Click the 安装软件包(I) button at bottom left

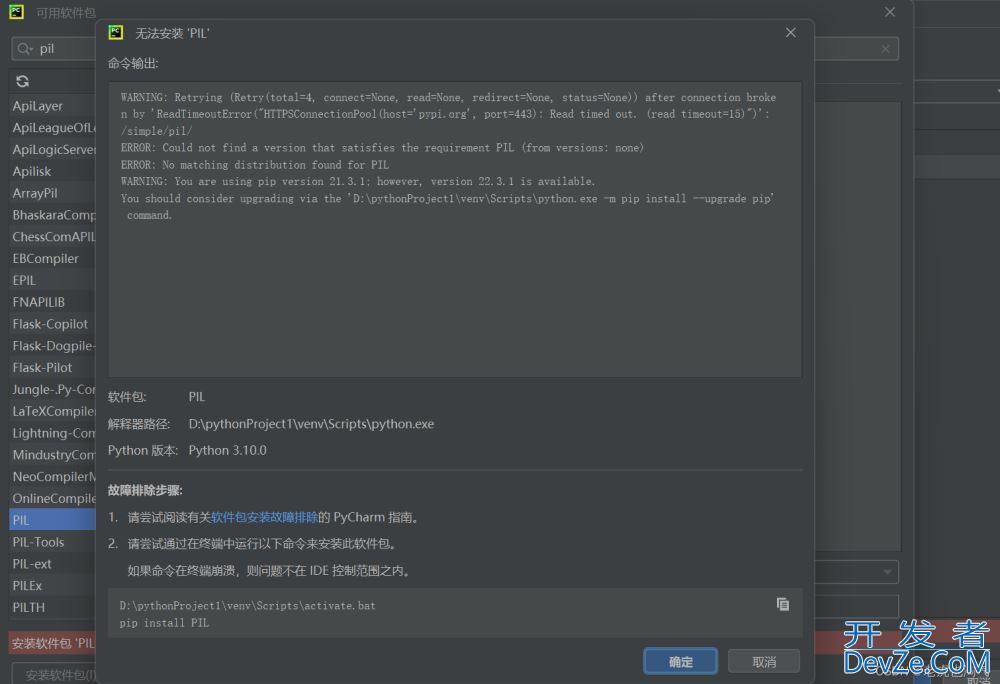pyautogui.click(x=55, y=674)
